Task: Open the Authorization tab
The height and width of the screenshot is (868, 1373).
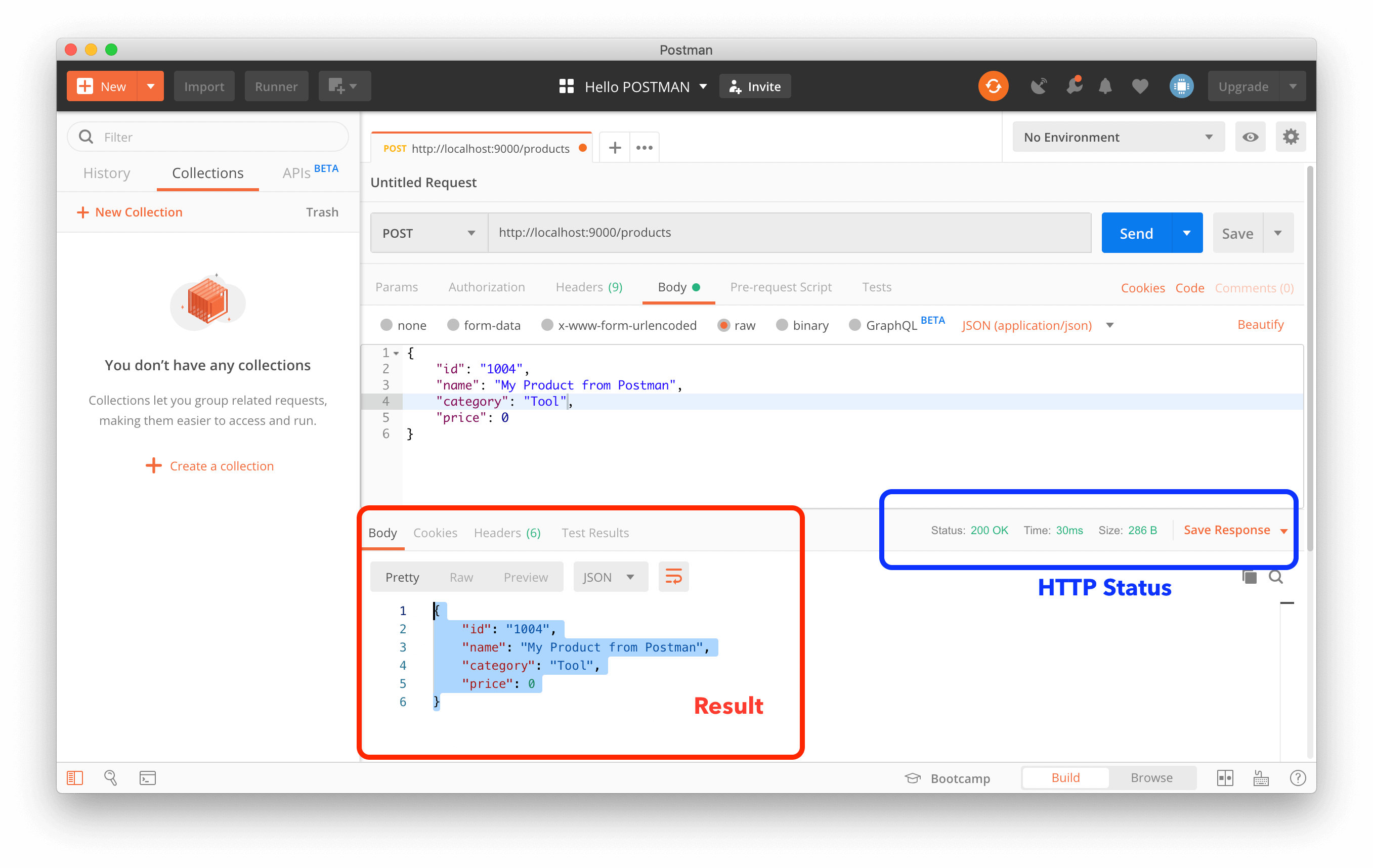Action: pos(486,287)
